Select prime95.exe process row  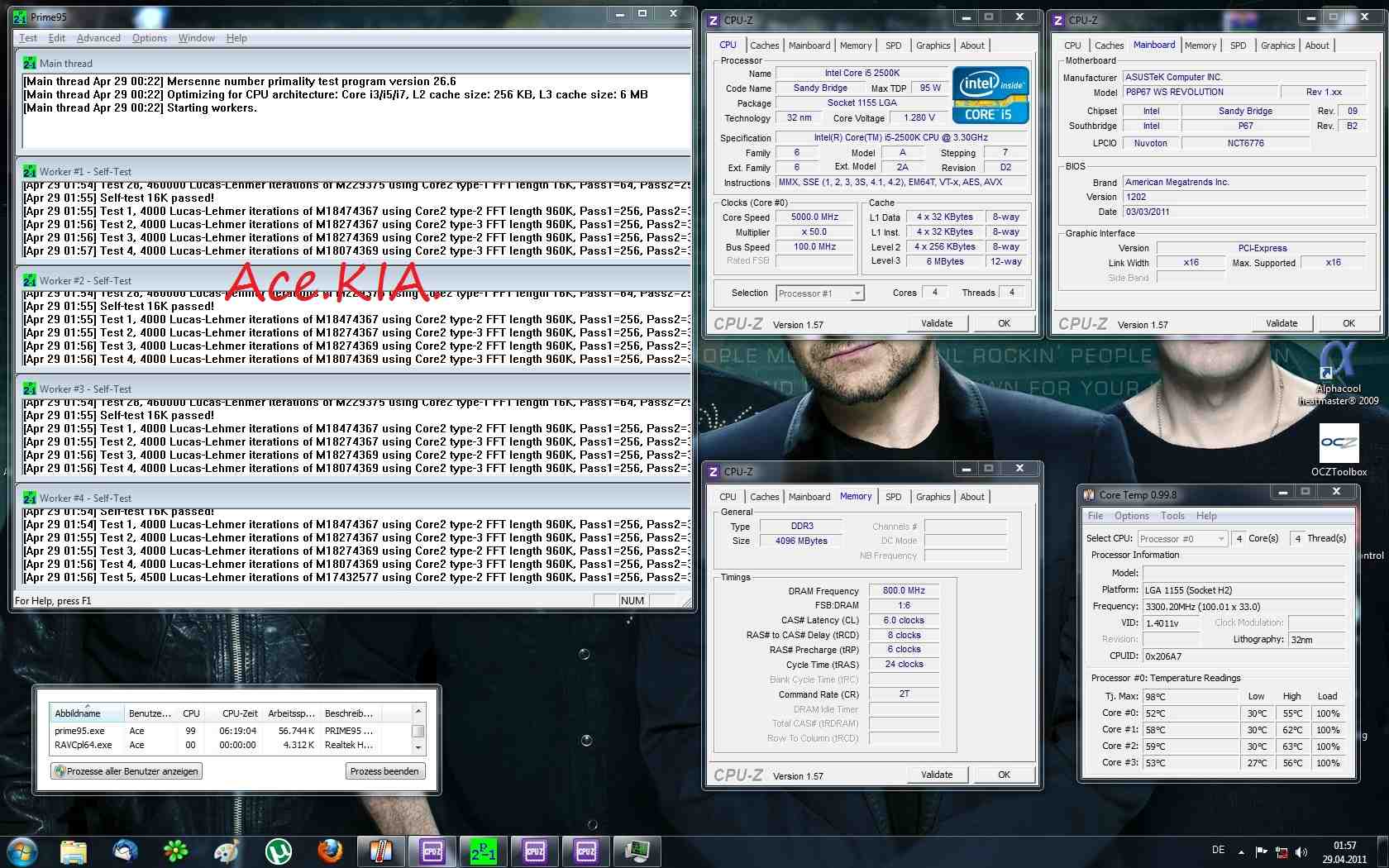click(230, 731)
